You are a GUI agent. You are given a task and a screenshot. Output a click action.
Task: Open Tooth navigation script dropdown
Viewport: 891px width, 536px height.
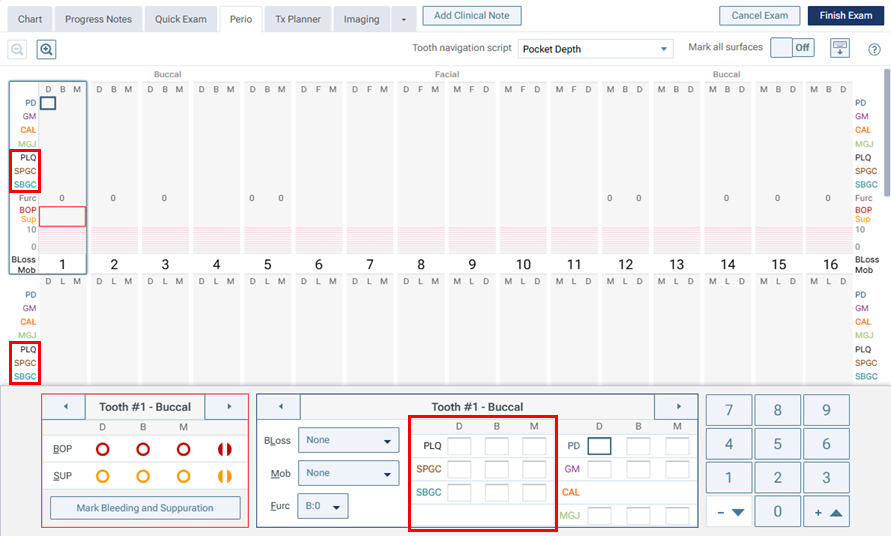595,49
